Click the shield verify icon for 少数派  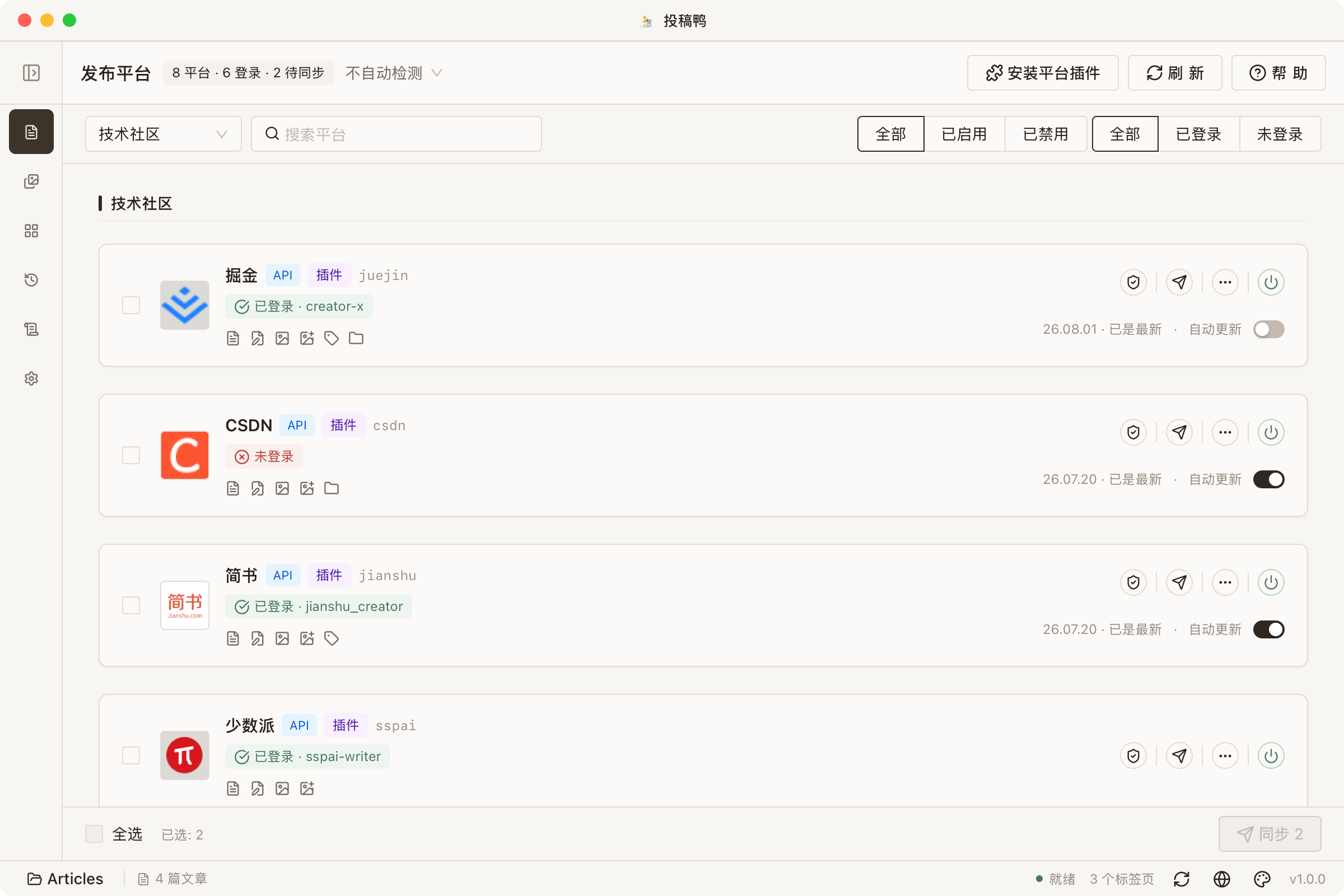1133,756
